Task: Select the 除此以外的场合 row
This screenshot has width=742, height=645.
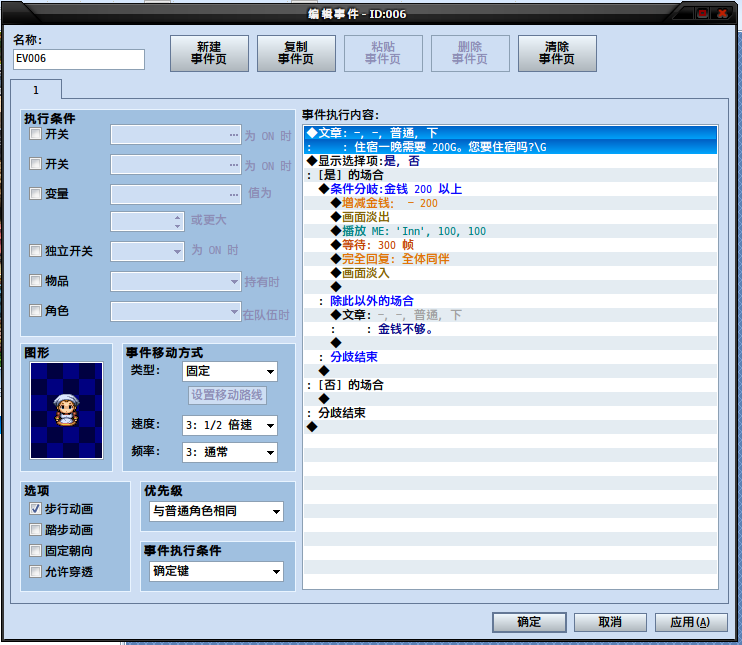Action: [x=510, y=301]
